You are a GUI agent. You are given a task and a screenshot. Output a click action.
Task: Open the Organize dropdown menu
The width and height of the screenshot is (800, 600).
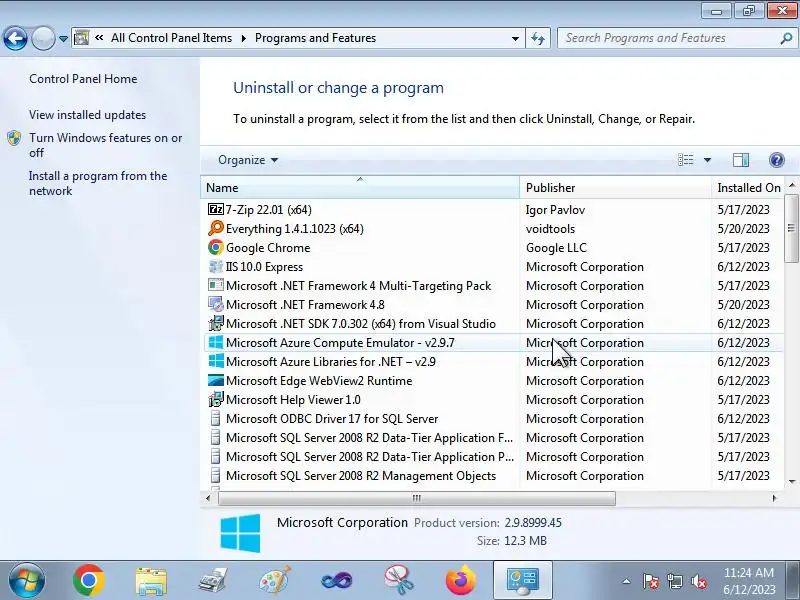pyautogui.click(x=248, y=160)
